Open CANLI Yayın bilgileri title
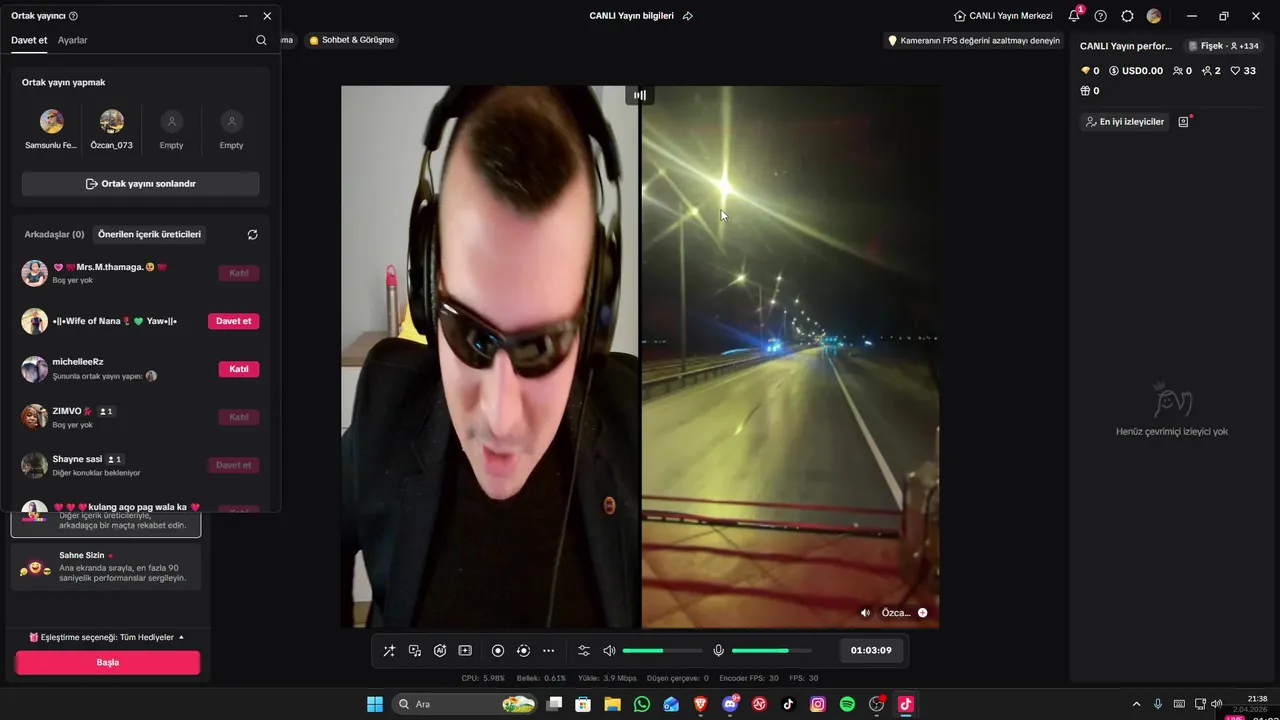This screenshot has height=720, width=1280. pyautogui.click(x=631, y=16)
